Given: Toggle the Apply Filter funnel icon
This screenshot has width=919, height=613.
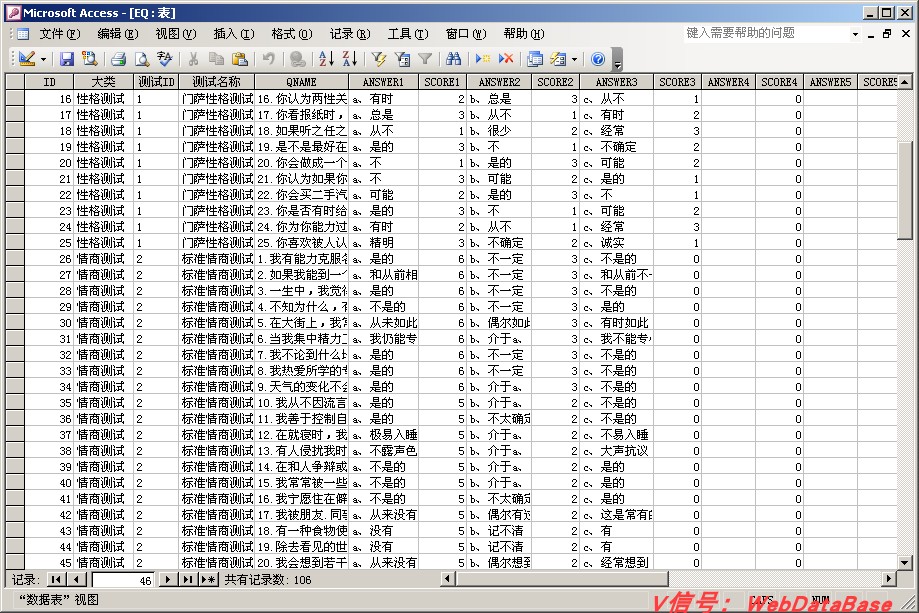Looking at the screenshot, I should pyautogui.click(x=425, y=59).
